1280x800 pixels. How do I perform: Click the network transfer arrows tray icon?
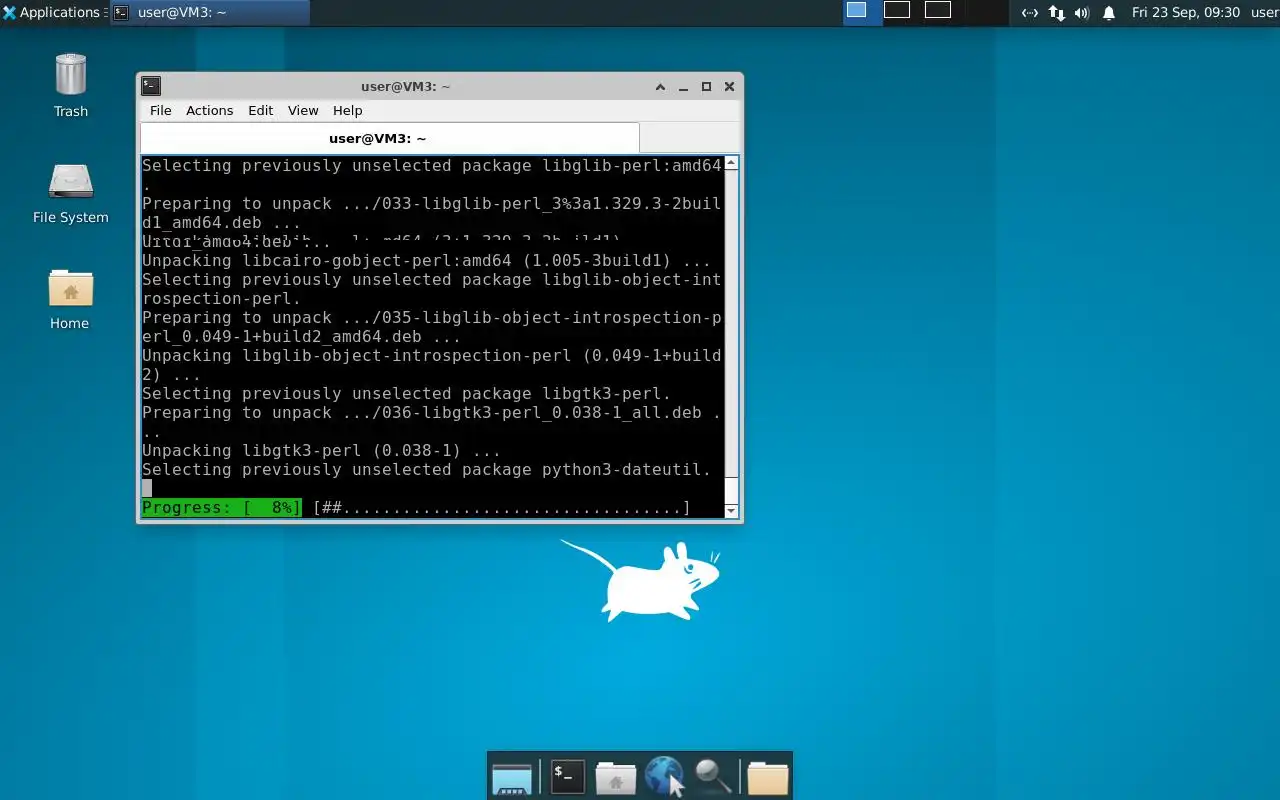point(1056,13)
